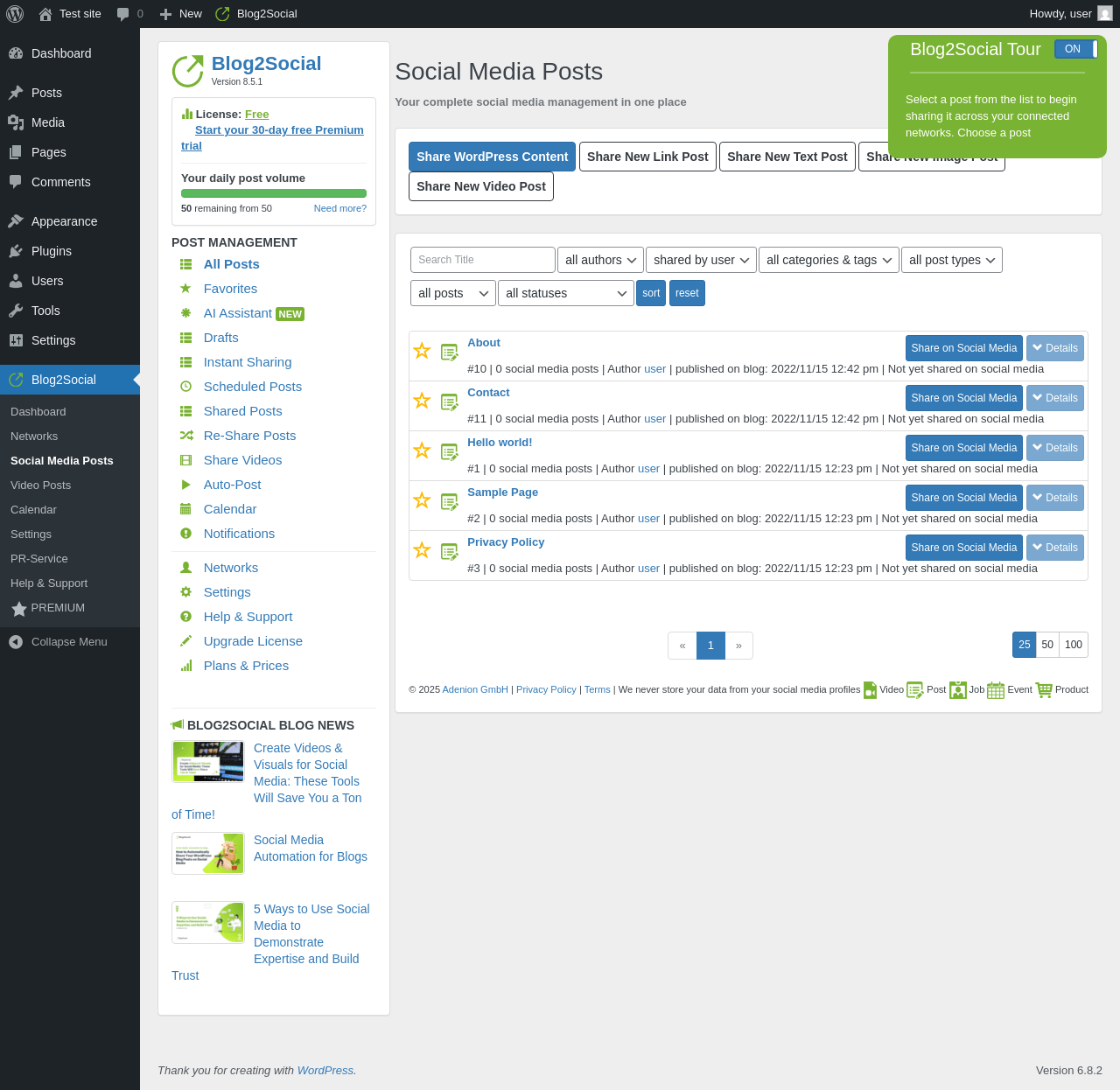The height and width of the screenshot is (1090, 1120).
Task: Open the all posts dropdown
Action: pos(453,293)
